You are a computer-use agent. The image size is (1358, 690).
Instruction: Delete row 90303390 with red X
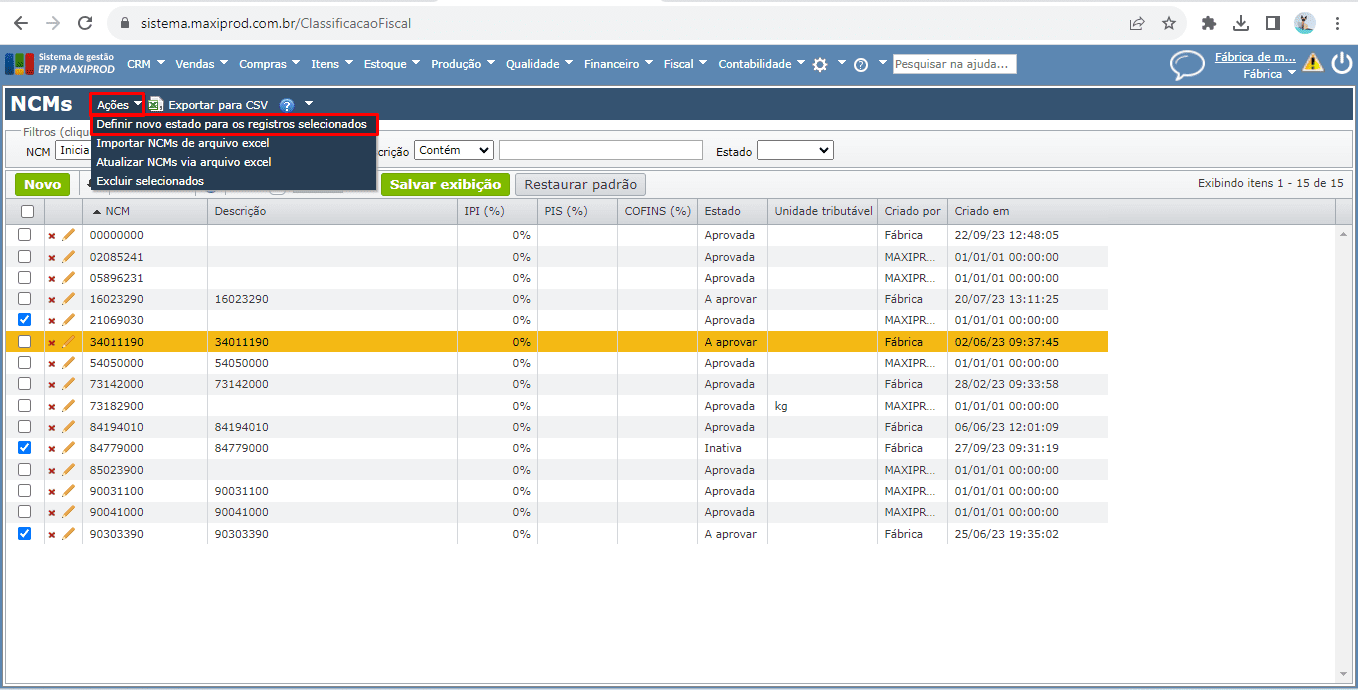(52, 535)
